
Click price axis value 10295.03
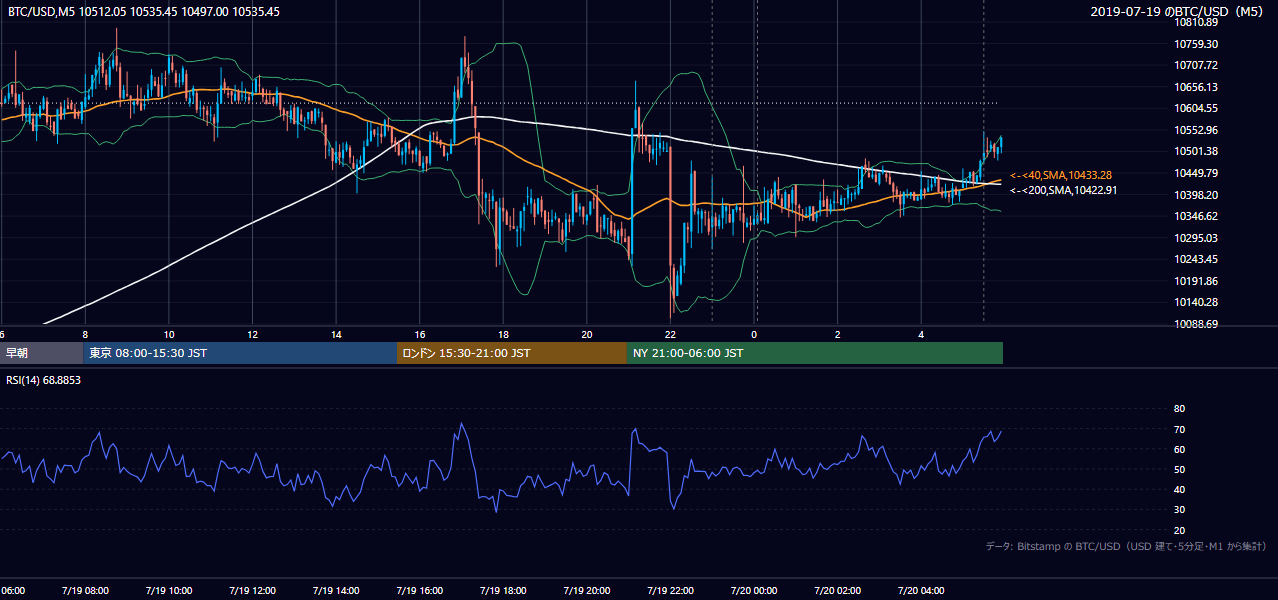pyautogui.click(x=1196, y=238)
